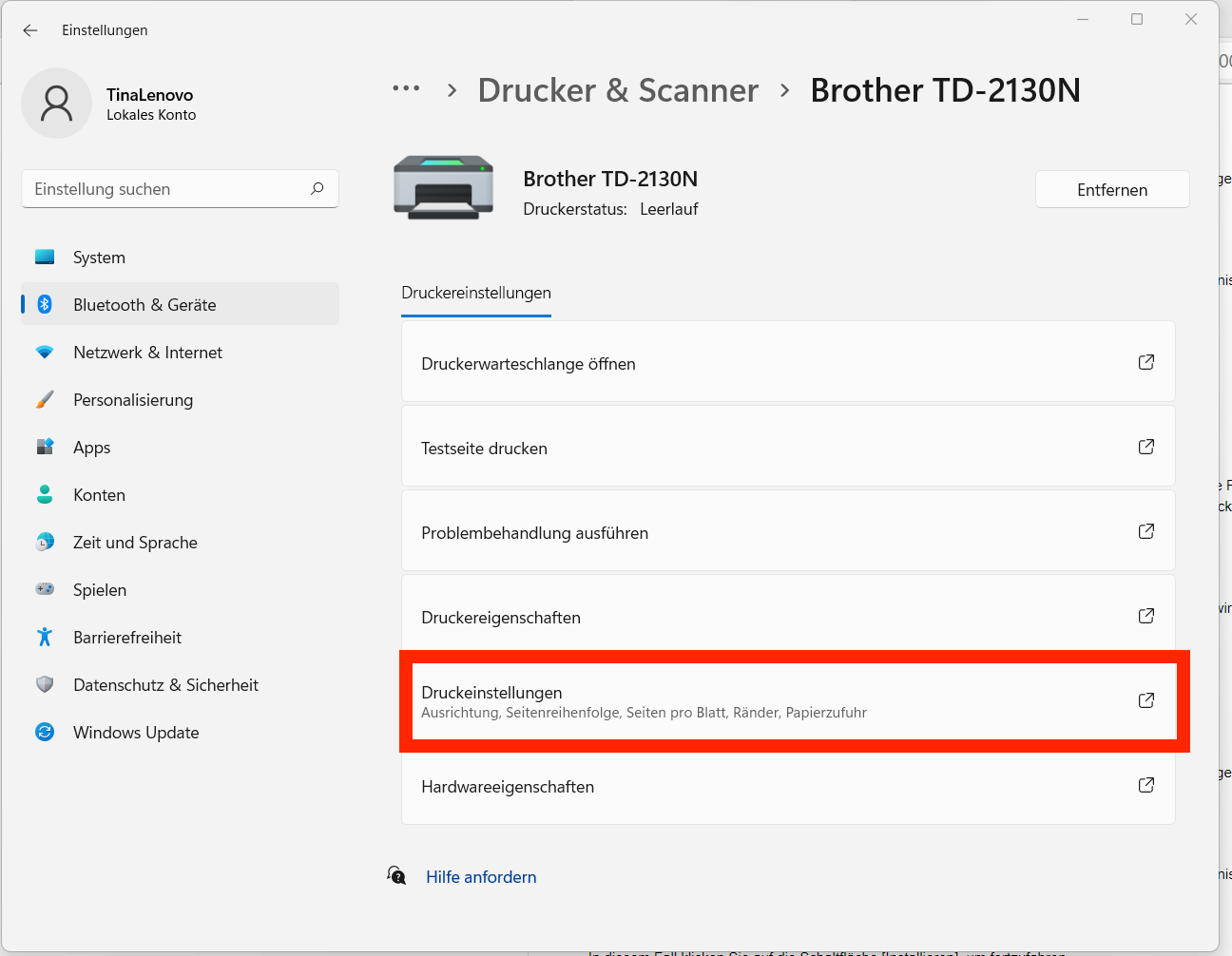
Task: Click the TinaLenovo user avatar icon
Action: click(57, 103)
